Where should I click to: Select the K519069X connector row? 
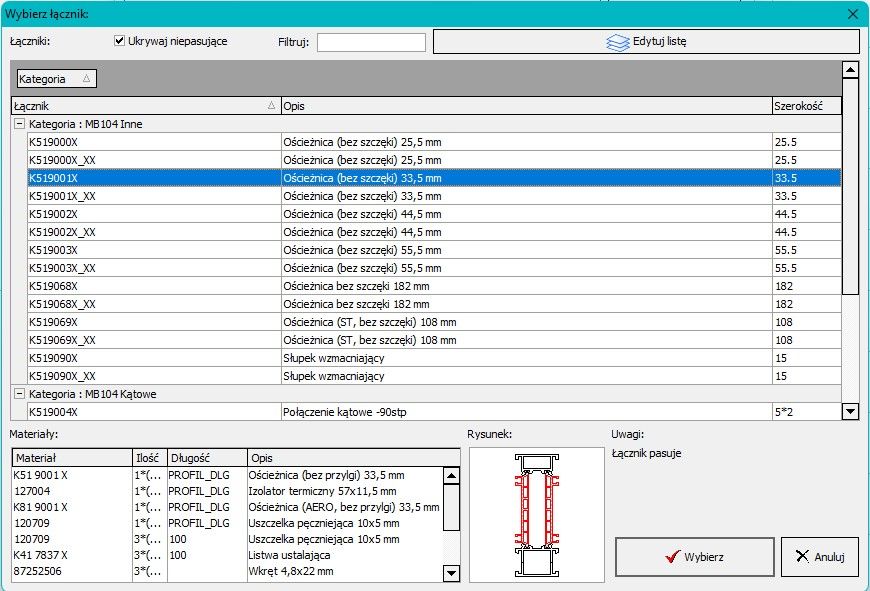click(150, 322)
